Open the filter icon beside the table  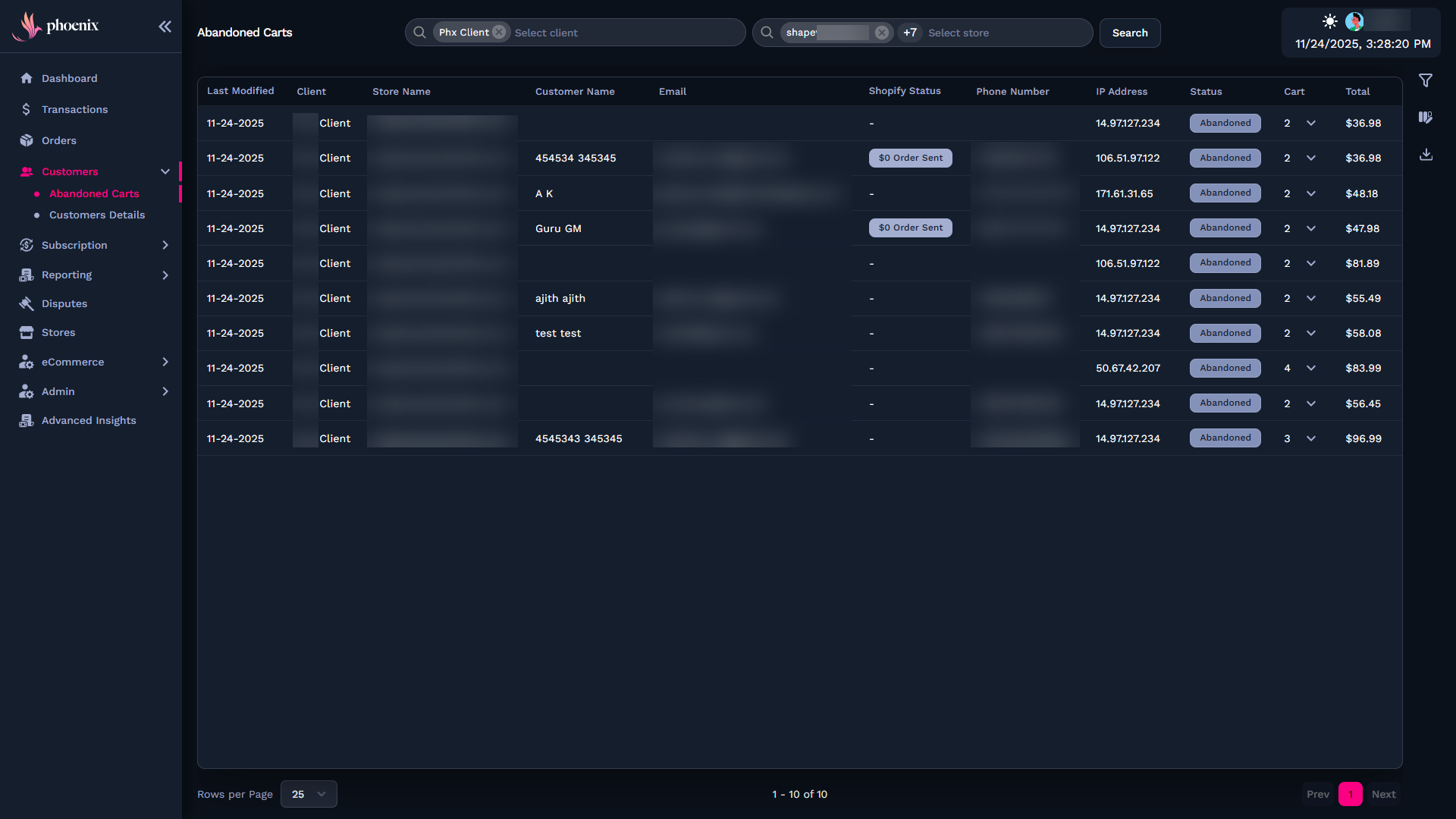click(1426, 80)
